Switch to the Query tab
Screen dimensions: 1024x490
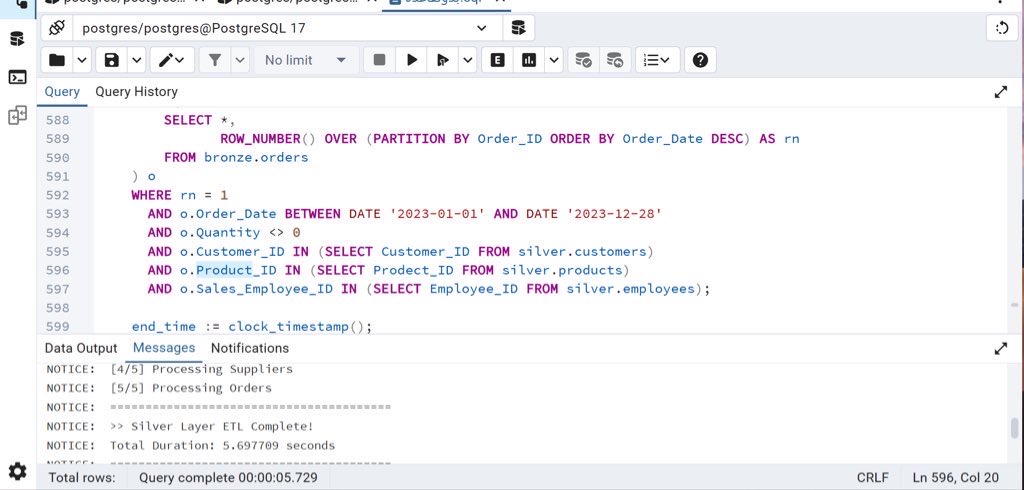pyautogui.click(x=62, y=92)
